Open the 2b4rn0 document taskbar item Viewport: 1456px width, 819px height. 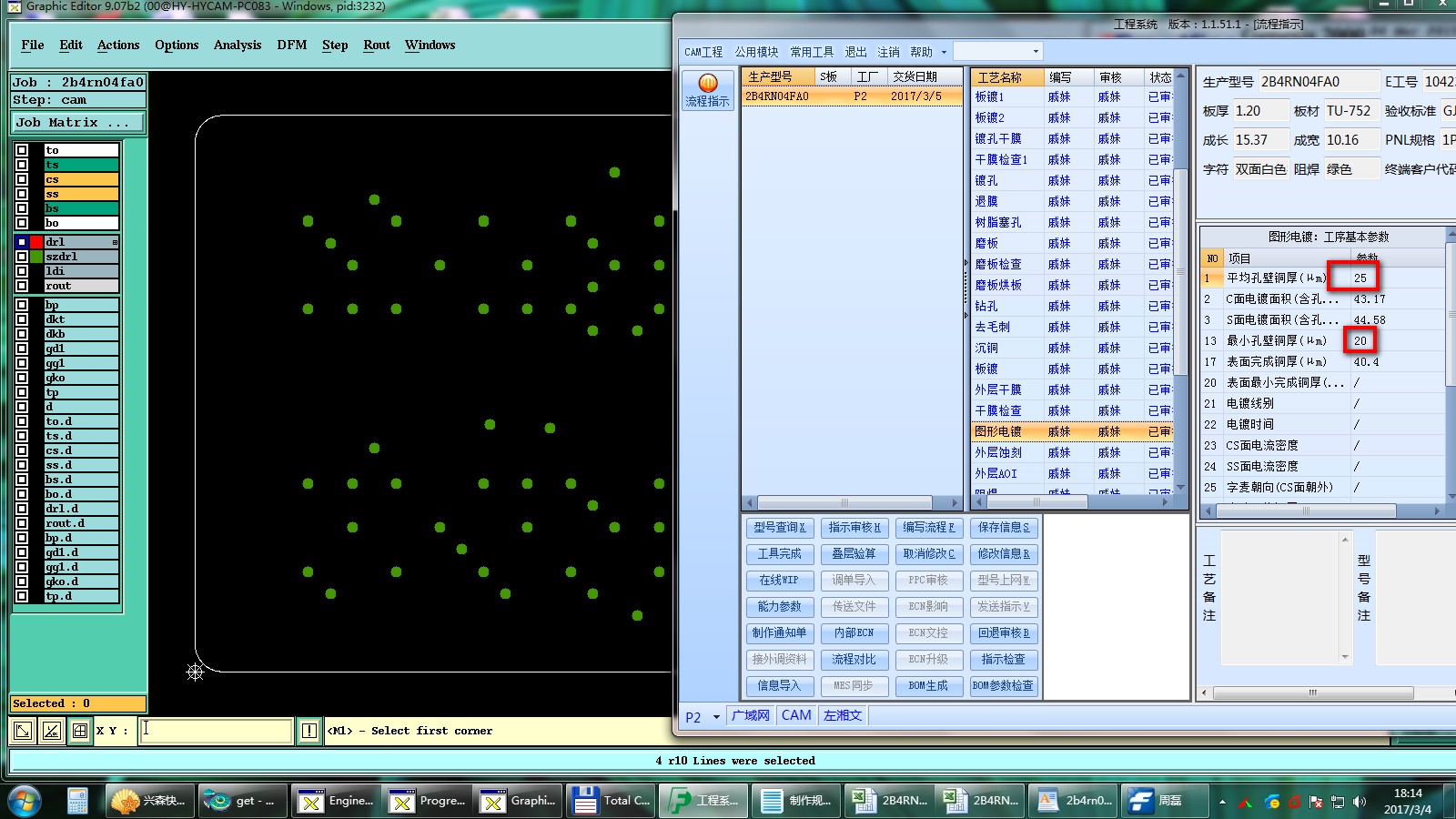point(1074,801)
